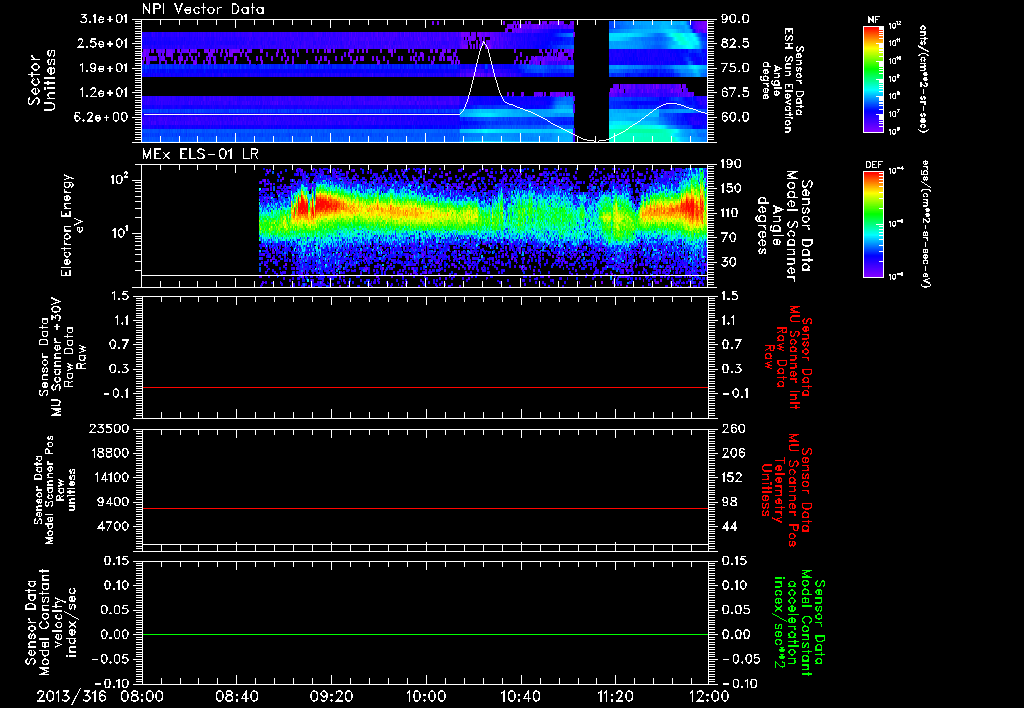Click the 82.5 sun elevation tick label
This screenshot has width=1024, height=708.
(735, 43)
